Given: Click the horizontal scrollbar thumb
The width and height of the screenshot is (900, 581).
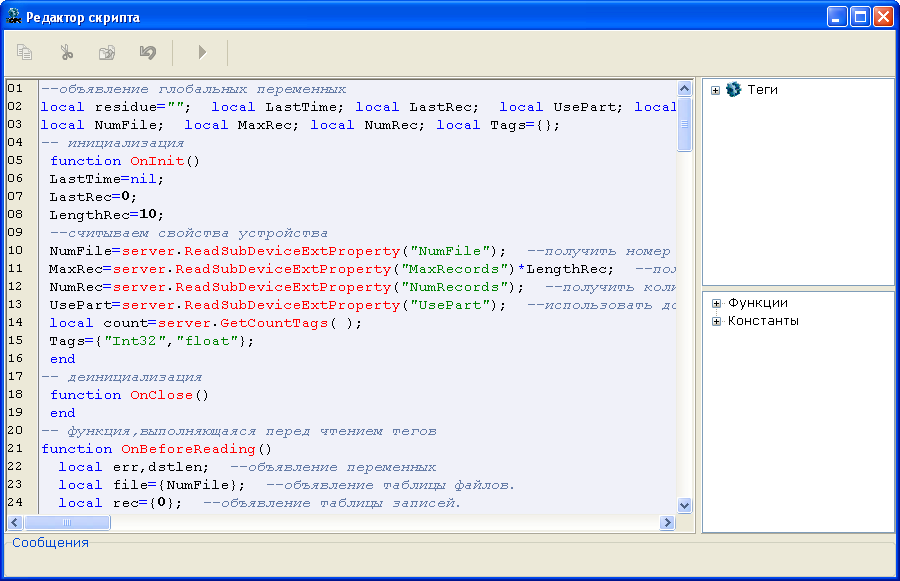Looking at the screenshot, I should 67,523.
